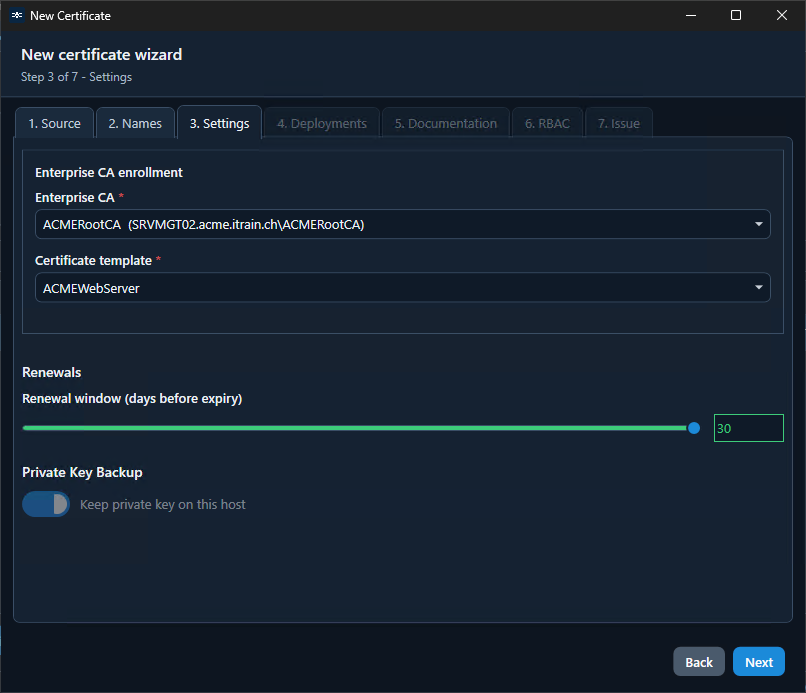This screenshot has width=806, height=693.
Task: Open the Enterprise CA dropdown
Action: pyautogui.click(x=402, y=224)
